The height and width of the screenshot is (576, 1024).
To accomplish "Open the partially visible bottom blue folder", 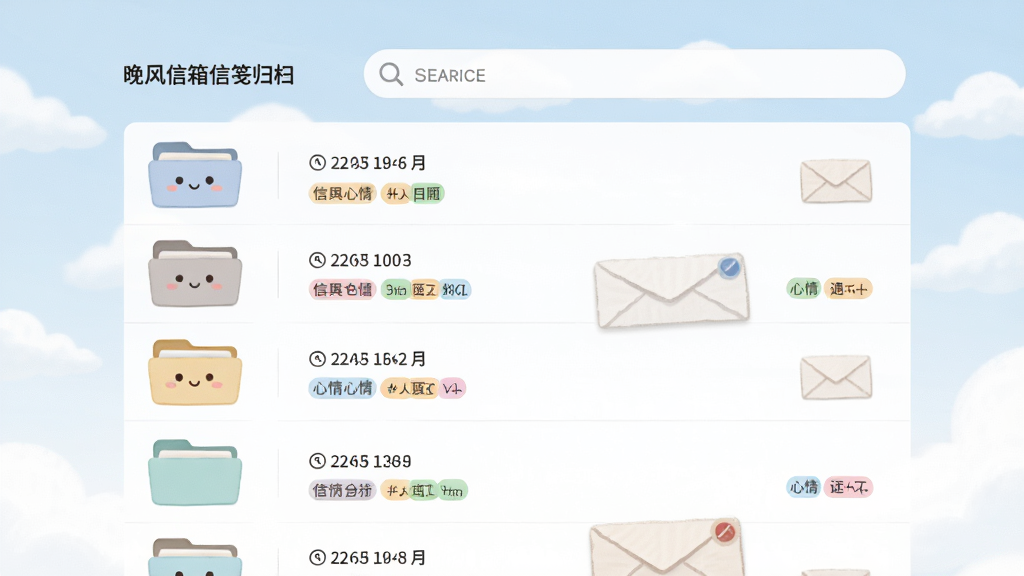I will point(195,557).
